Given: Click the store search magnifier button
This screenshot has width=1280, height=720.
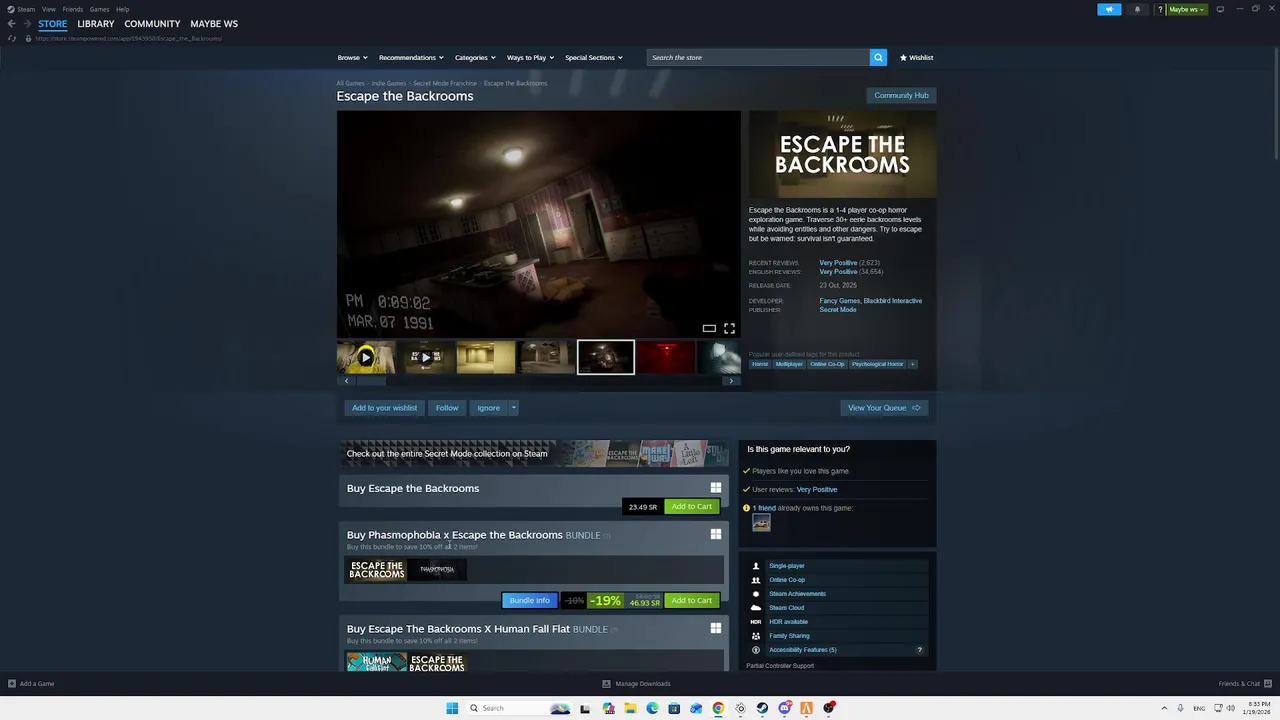Looking at the screenshot, I should click(x=878, y=57).
